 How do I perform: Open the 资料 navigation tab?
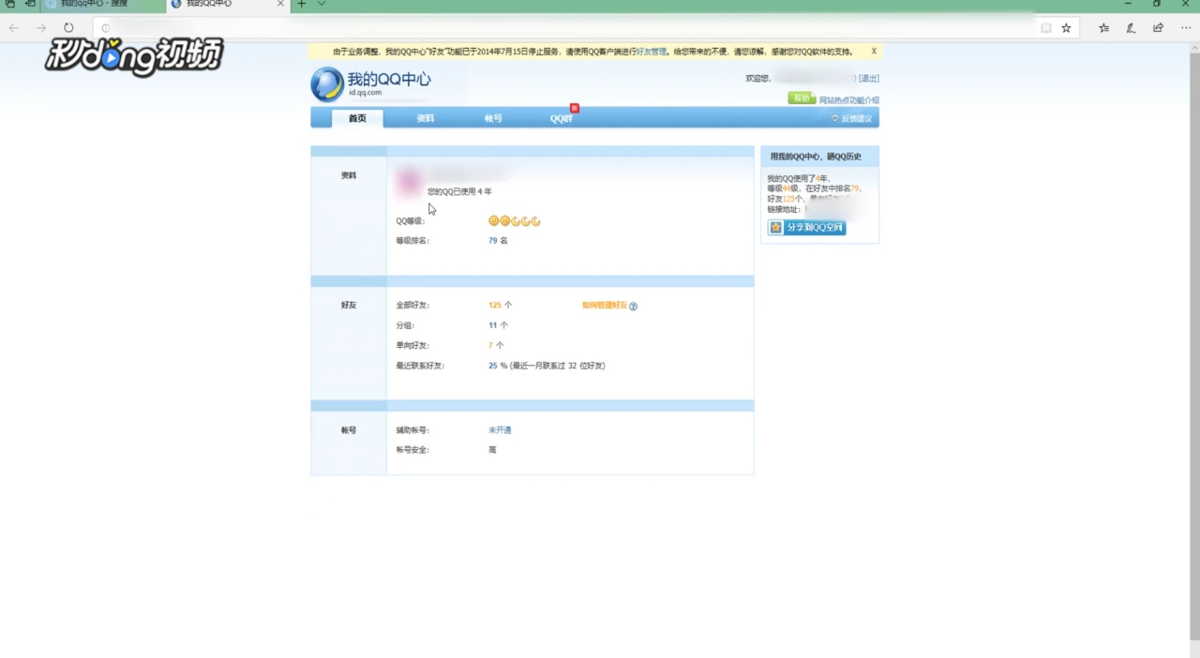[x=425, y=119]
